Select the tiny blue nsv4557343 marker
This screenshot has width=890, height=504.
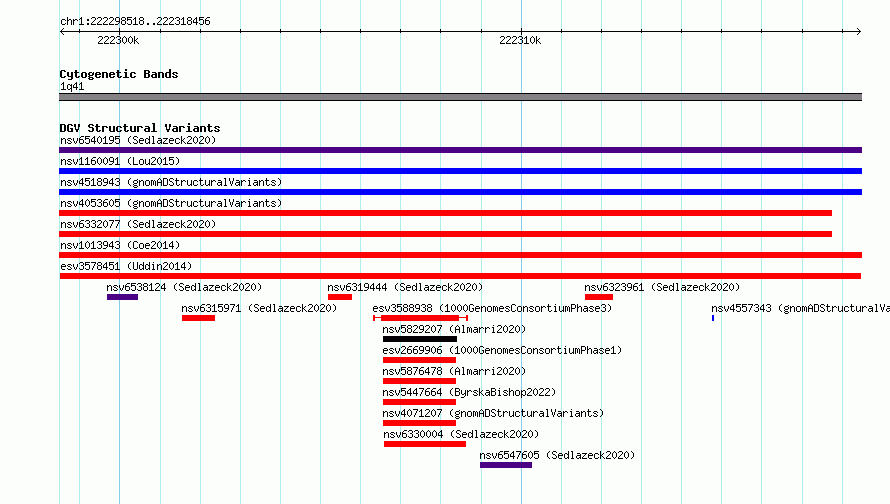click(713, 318)
